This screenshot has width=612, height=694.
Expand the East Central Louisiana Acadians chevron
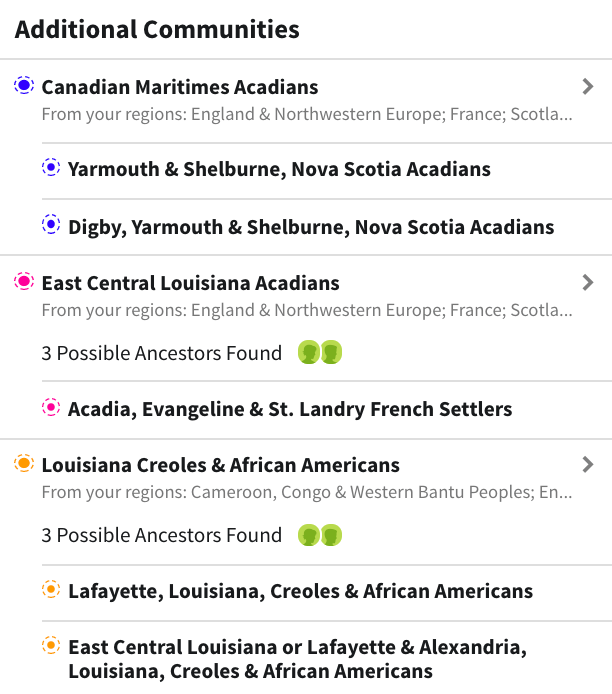[x=588, y=283]
